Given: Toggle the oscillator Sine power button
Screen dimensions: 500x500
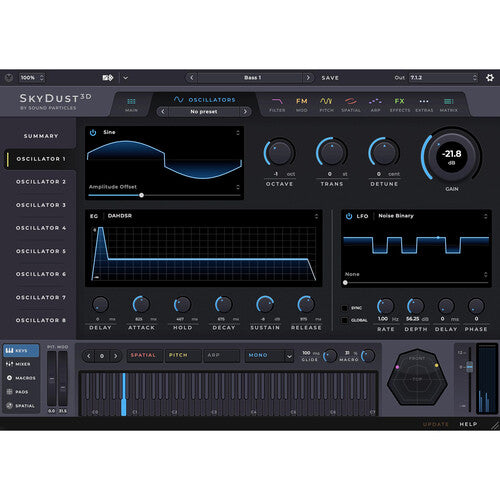Looking at the screenshot, I should pos(93,133).
